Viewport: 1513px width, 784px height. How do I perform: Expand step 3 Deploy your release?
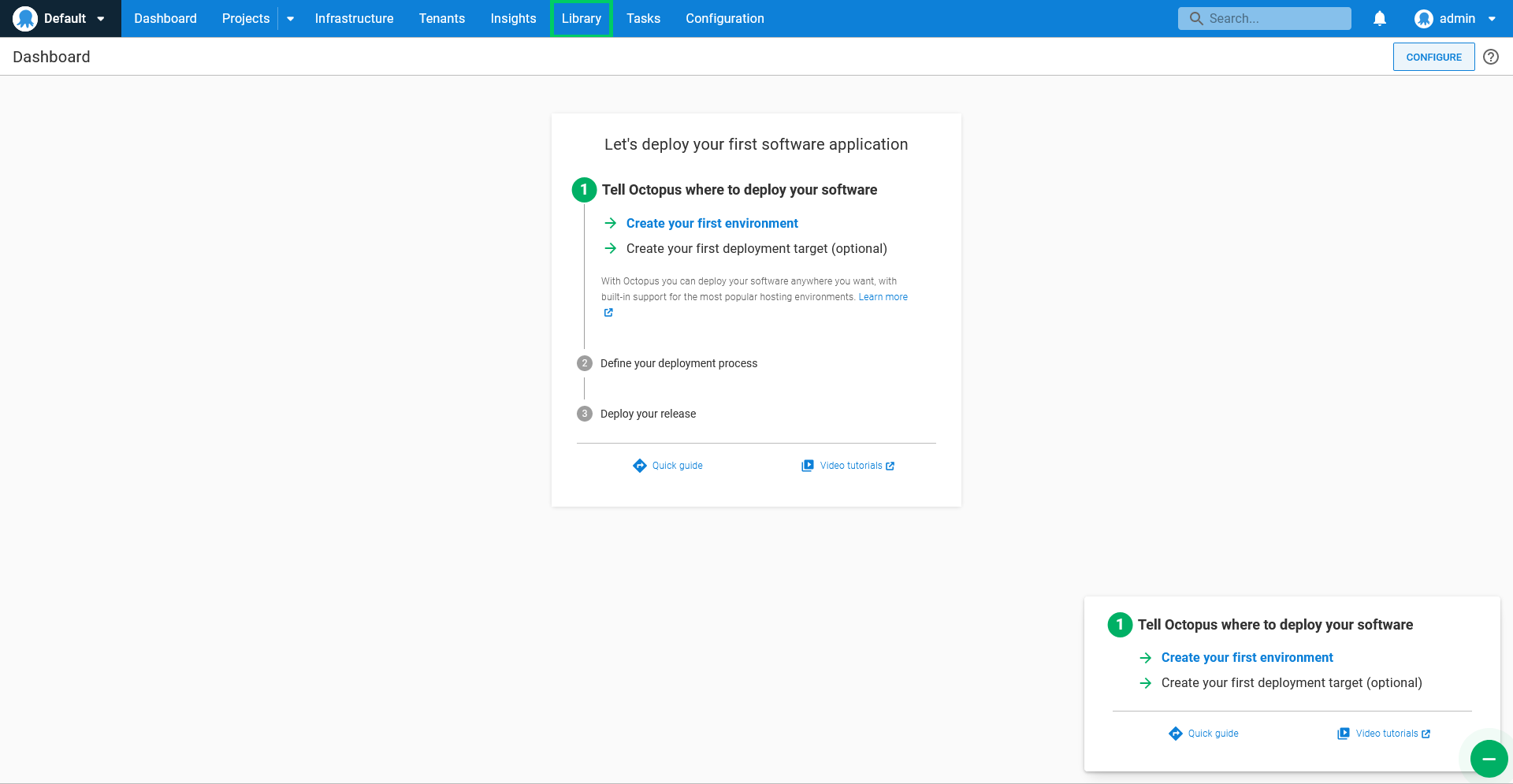pos(648,414)
